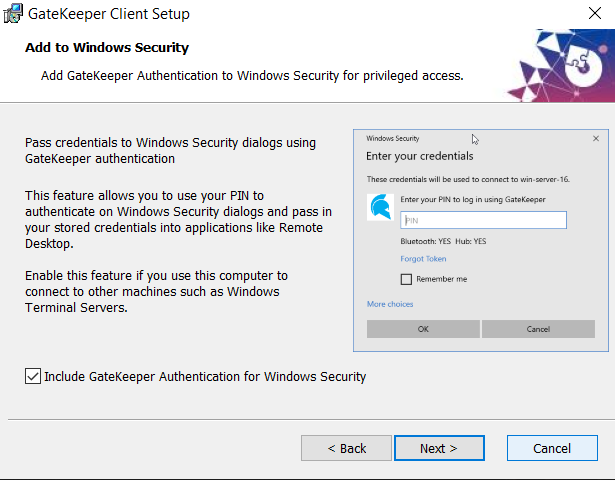Click the Bluetooth and Hub status text
Viewport: 615px width, 480px height.
point(443,242)
